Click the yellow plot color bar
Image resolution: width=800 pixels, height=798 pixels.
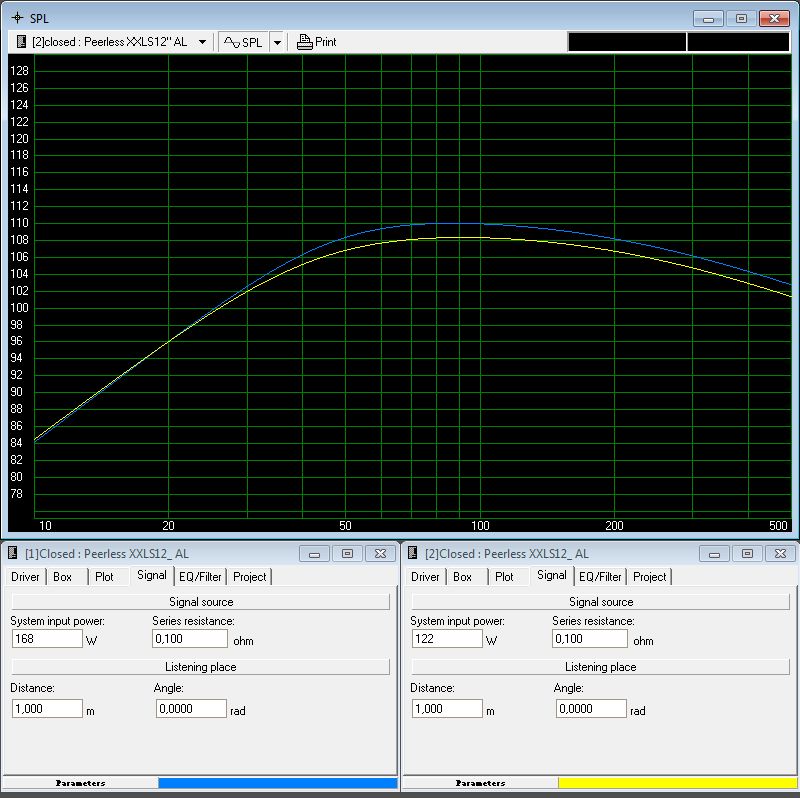click(677, 783)
